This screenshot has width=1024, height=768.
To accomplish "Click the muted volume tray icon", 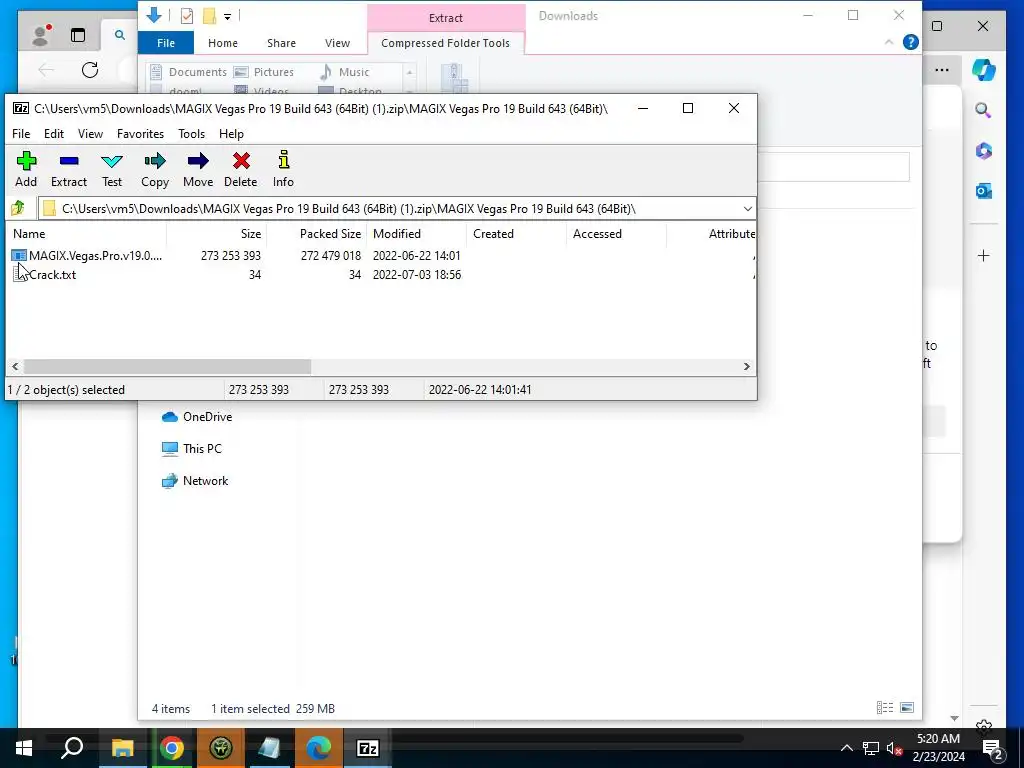I will tap(894, 748).
